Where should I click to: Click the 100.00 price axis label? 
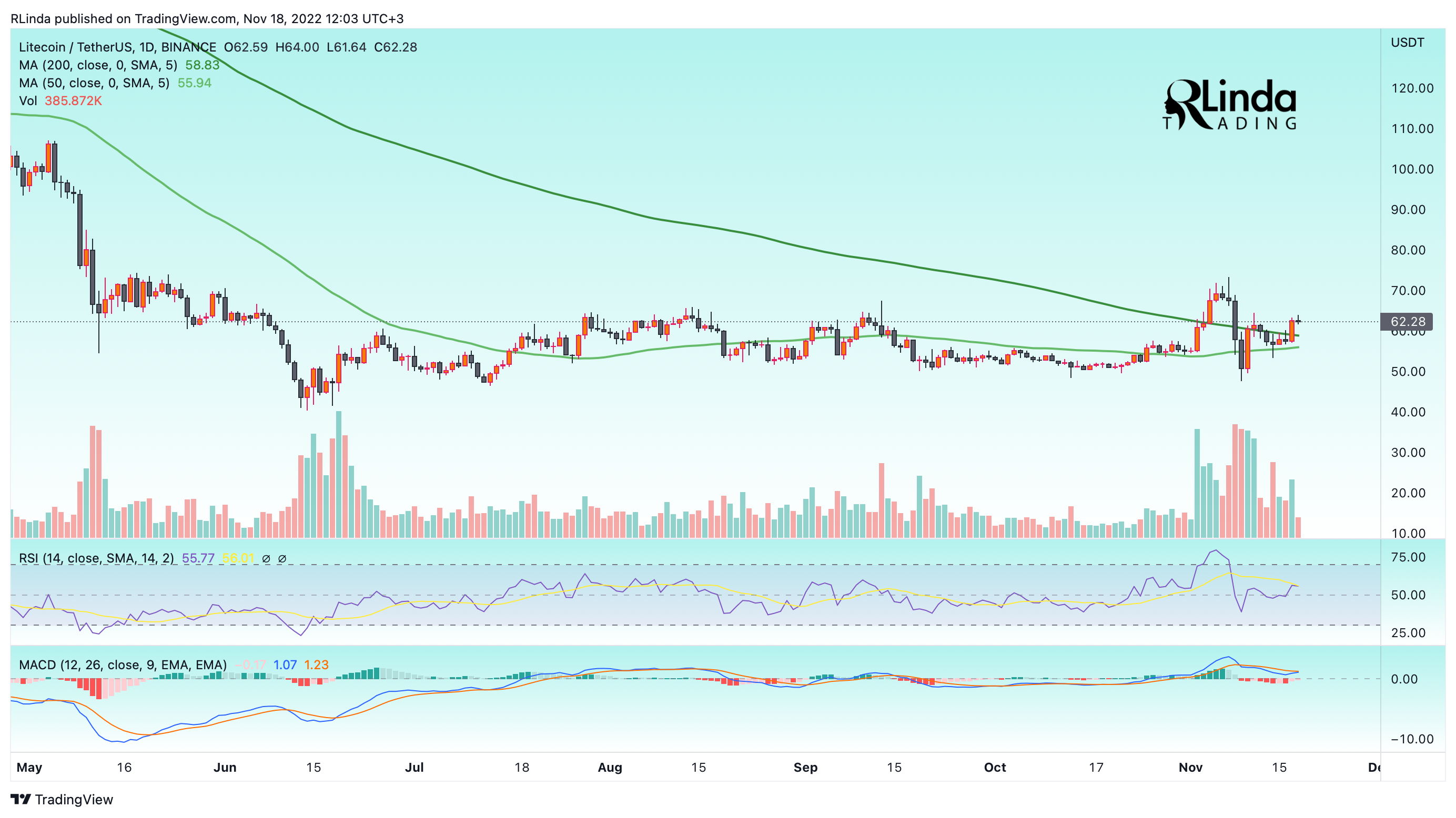1412,169
